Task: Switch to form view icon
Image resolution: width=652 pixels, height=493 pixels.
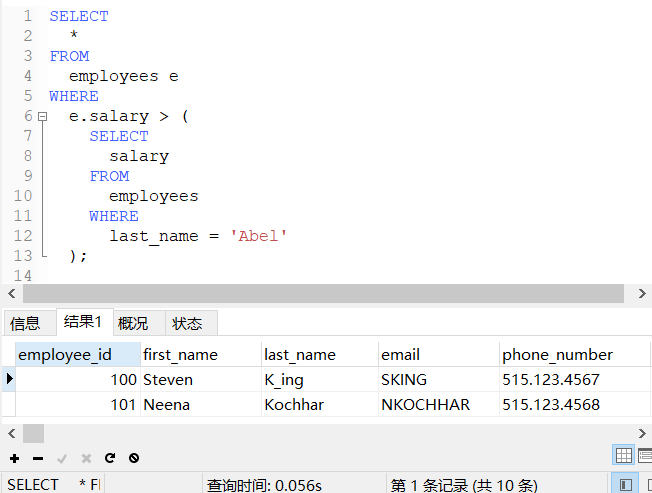Action: pos(644,455)
